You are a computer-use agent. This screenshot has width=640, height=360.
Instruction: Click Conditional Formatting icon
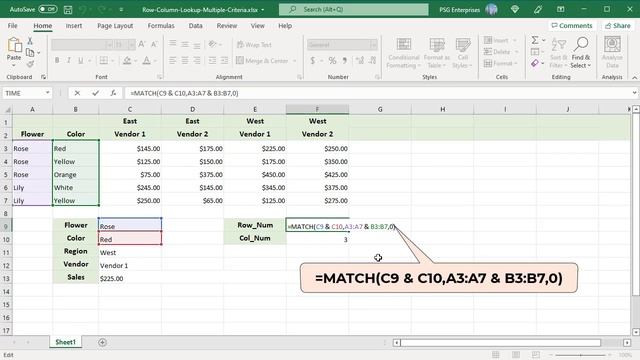[403, 44]
